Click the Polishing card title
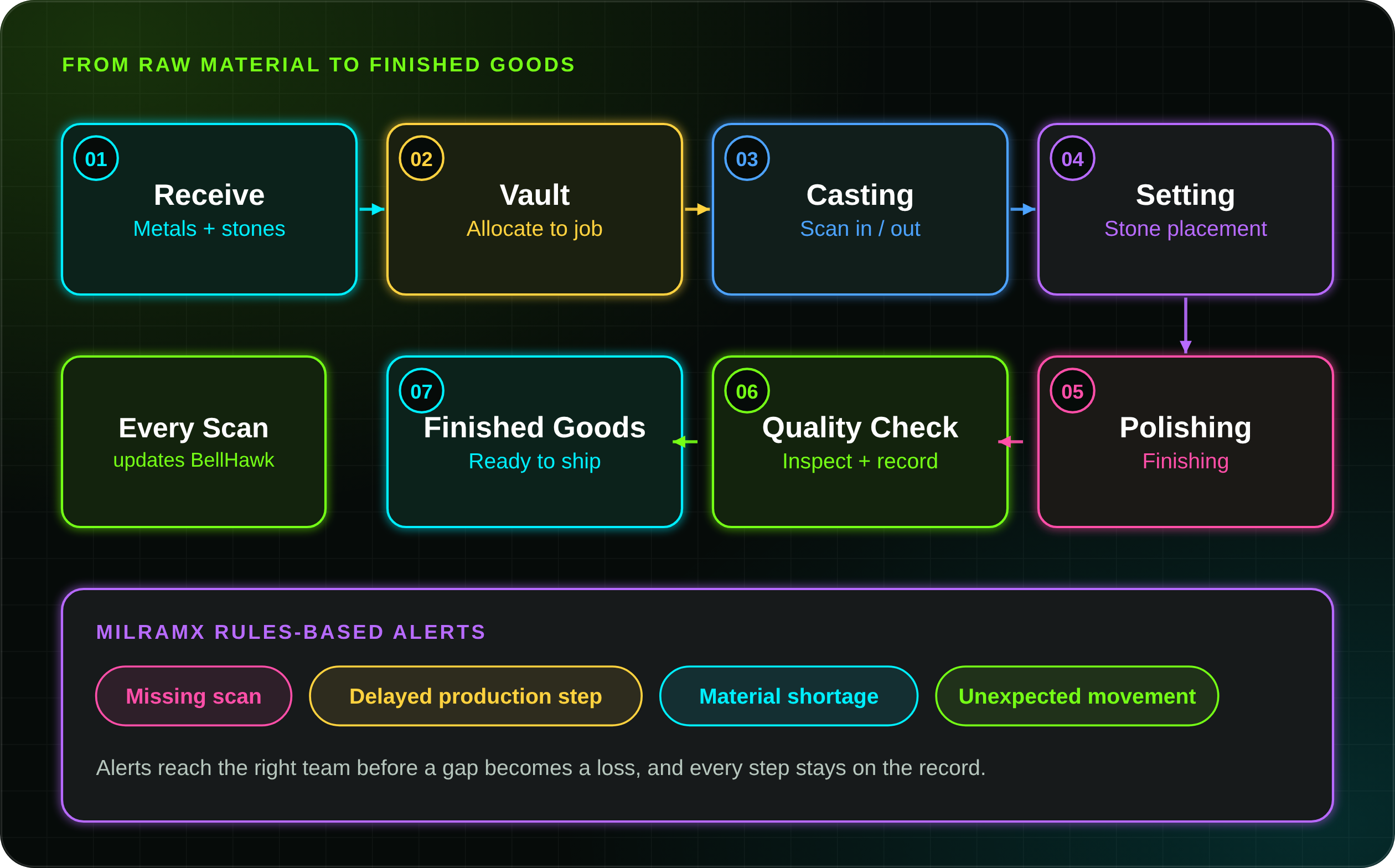The width and height of the screenshot is (1395, 868). click(1185, 428)
